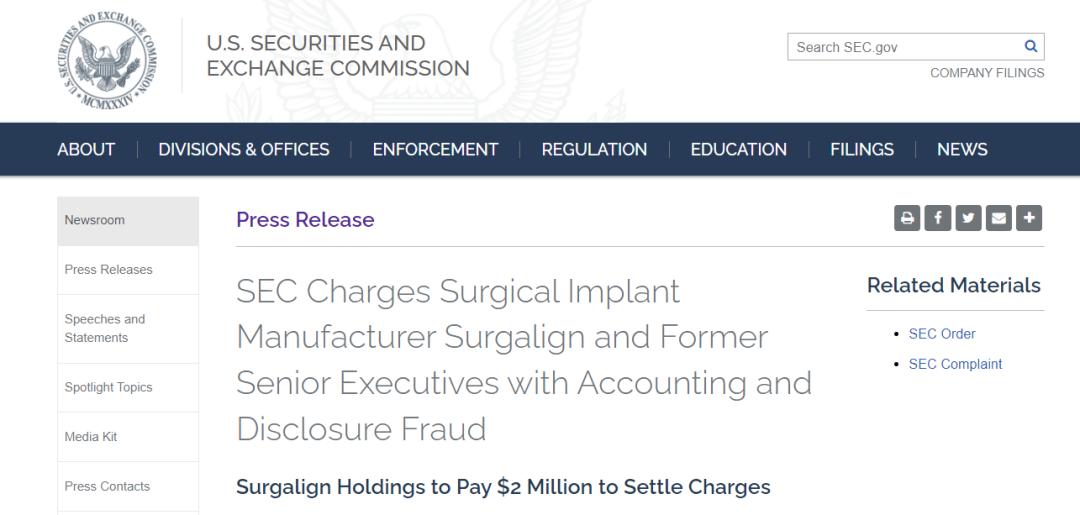This screenshot has height=515, width=1080.
Task: Select the Enforcement menu item
Action: [435, 150]
